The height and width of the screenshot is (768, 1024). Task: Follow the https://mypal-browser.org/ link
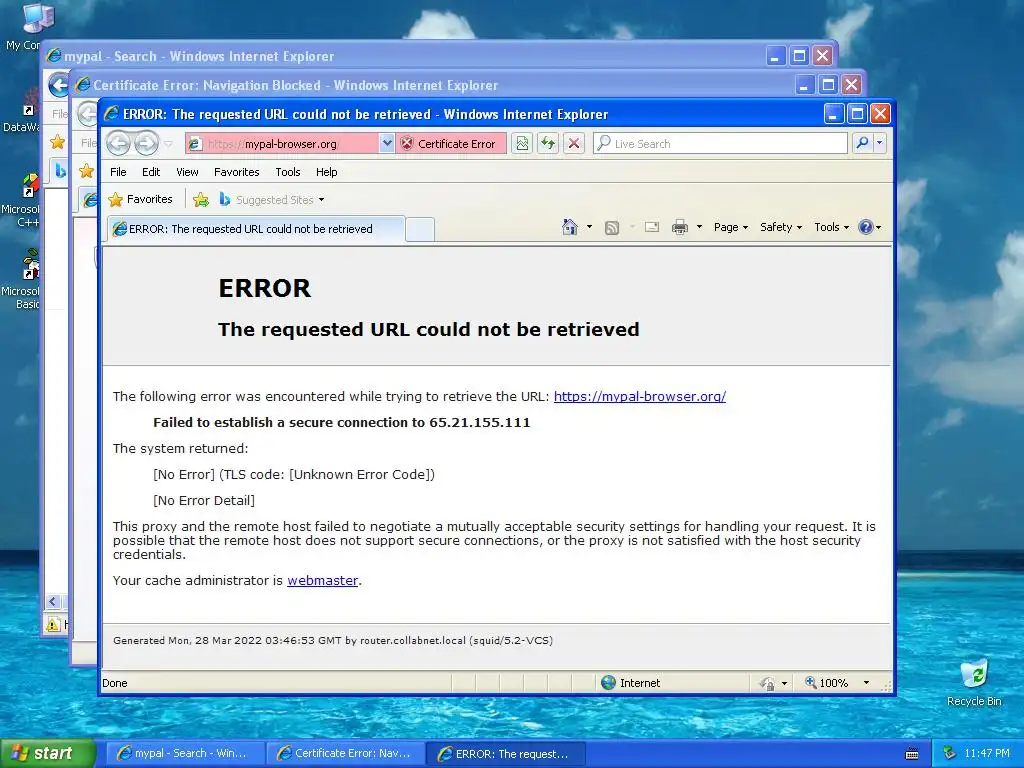coord(640,396)
